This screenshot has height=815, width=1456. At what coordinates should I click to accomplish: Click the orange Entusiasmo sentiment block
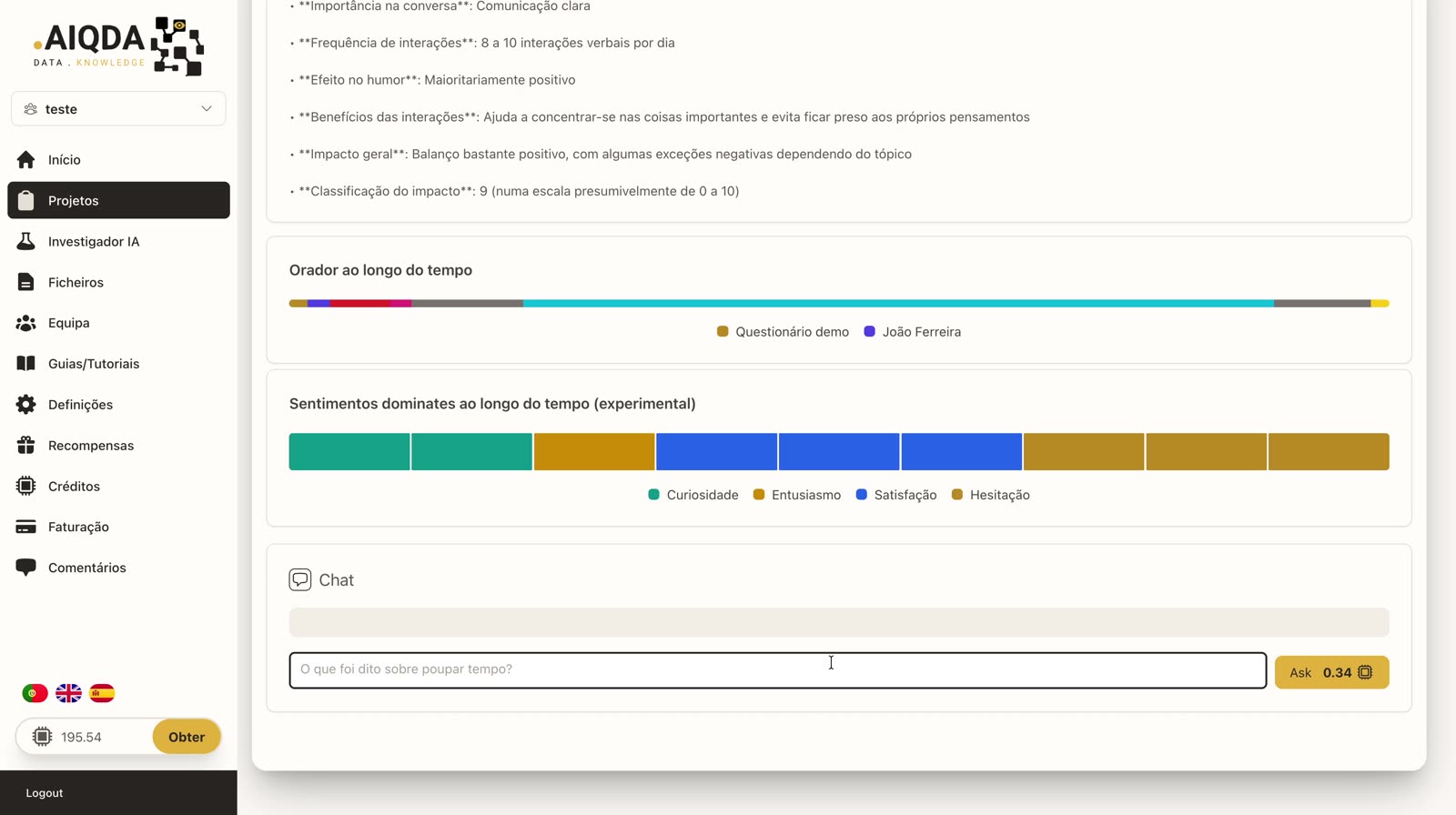tap(594, 452)
